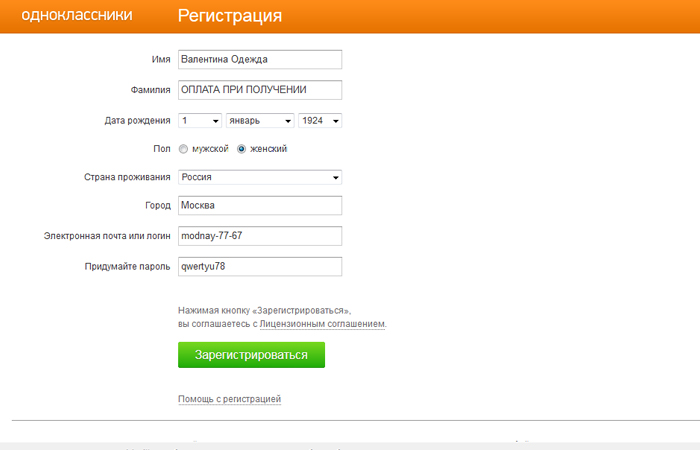Expand the Страна проживания country dropdown

pyautogui.click(x=259, y=177)
